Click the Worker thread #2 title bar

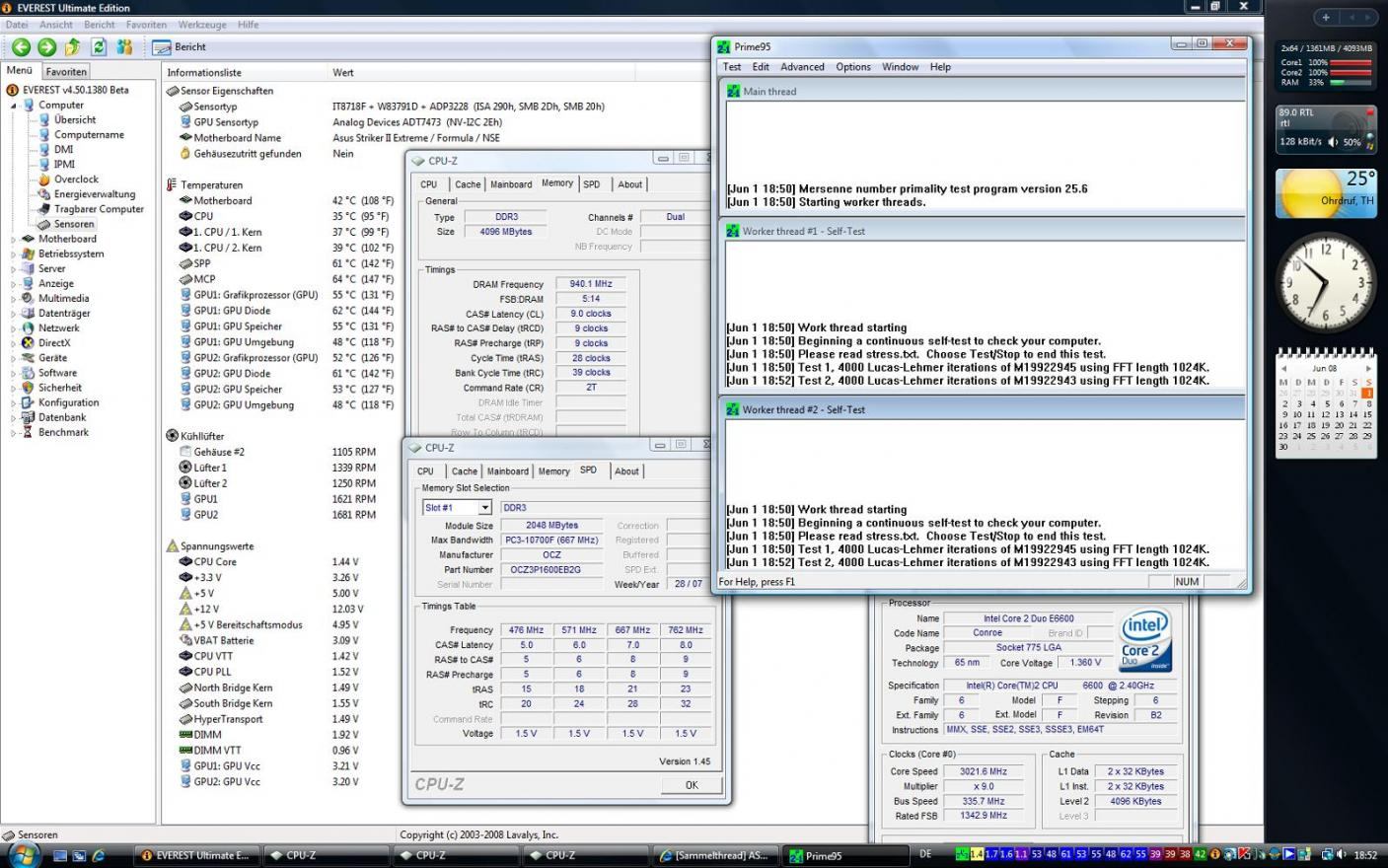983,409
